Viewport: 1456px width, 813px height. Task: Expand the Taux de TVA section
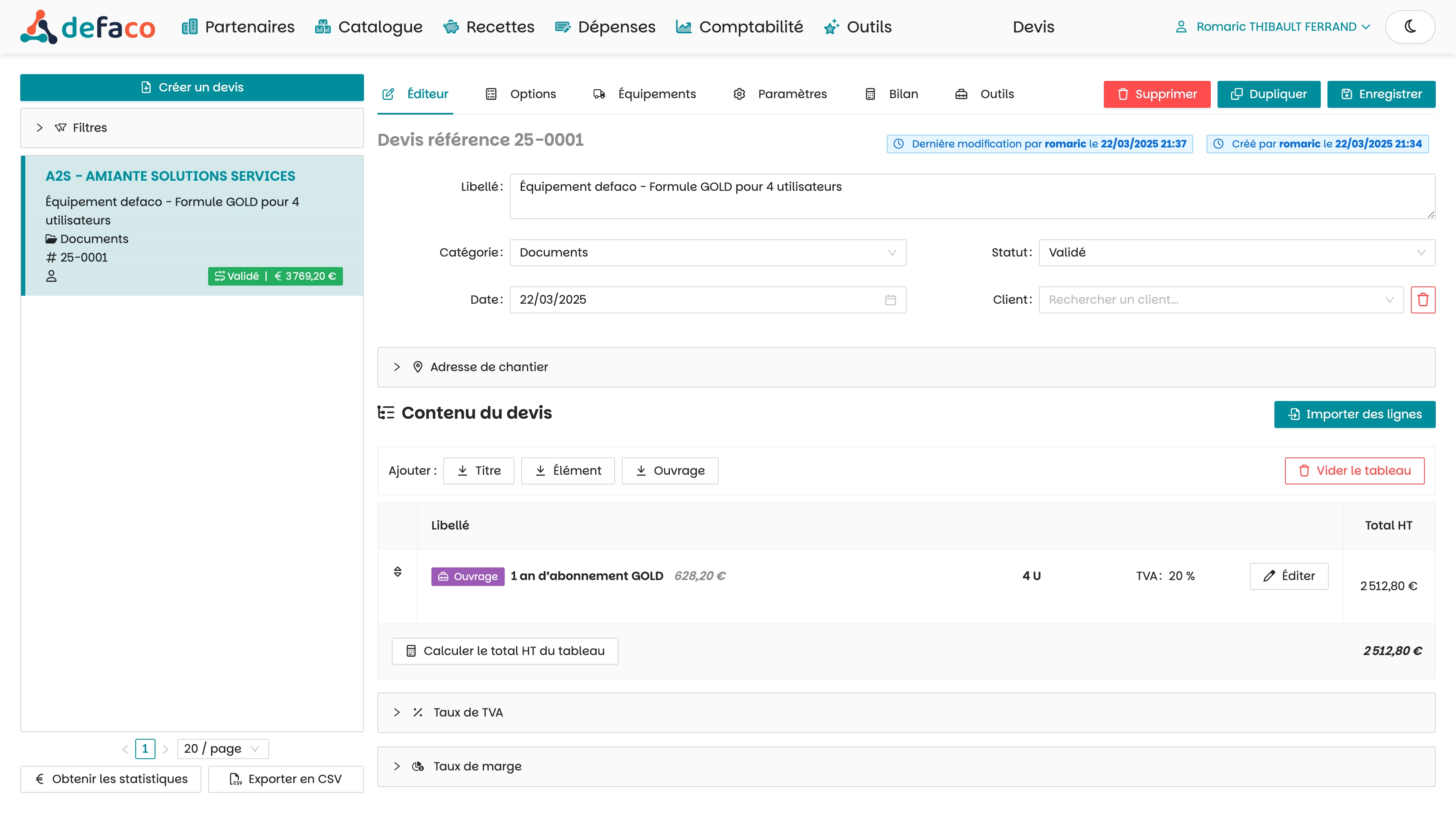tap(468, 712)
